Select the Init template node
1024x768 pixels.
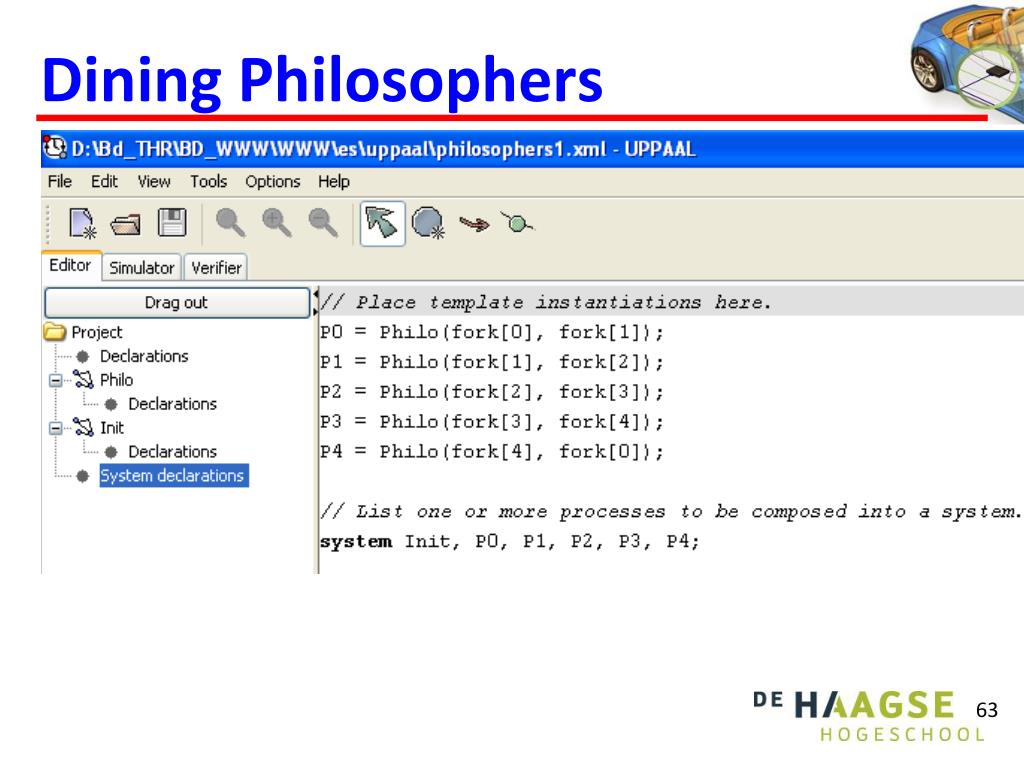112,427
